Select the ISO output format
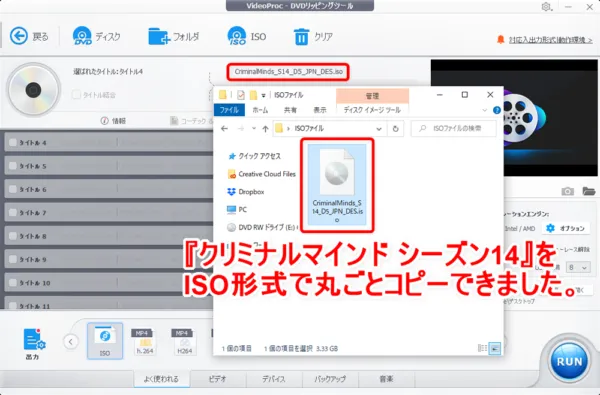Viewport: 600px width, 395px height. (x=105, y=341)
